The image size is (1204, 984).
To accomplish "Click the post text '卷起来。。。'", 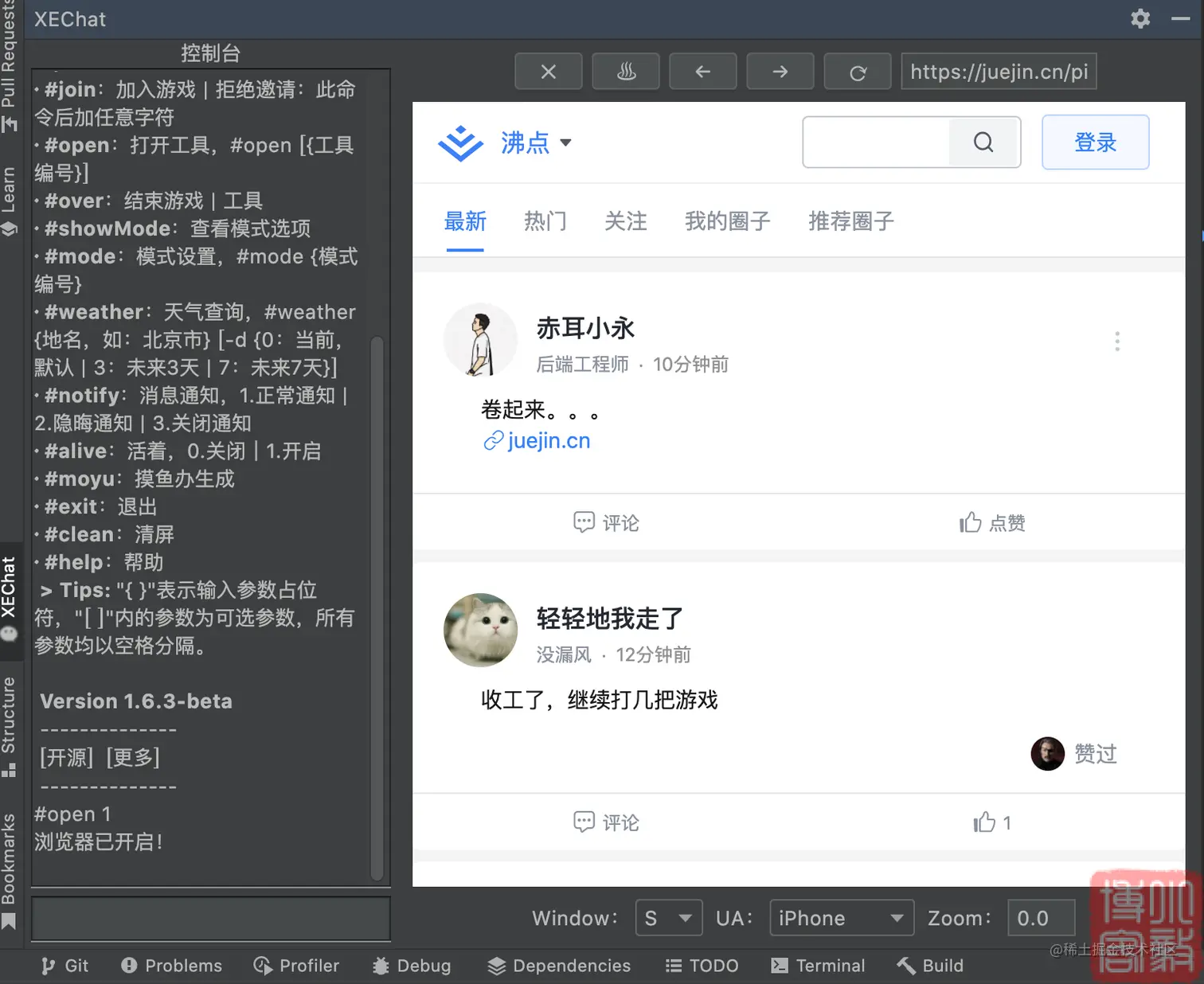I will (x=540, y=410).
